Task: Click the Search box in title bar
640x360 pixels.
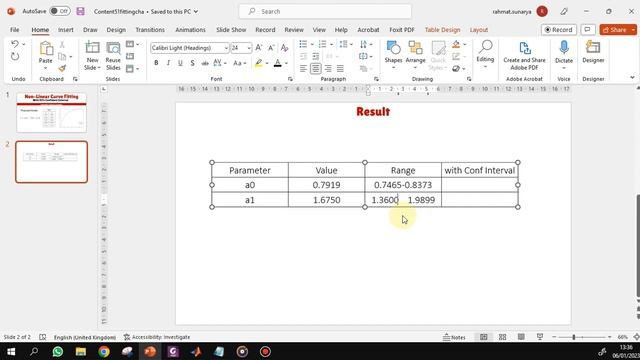Action: pos(325,11)
